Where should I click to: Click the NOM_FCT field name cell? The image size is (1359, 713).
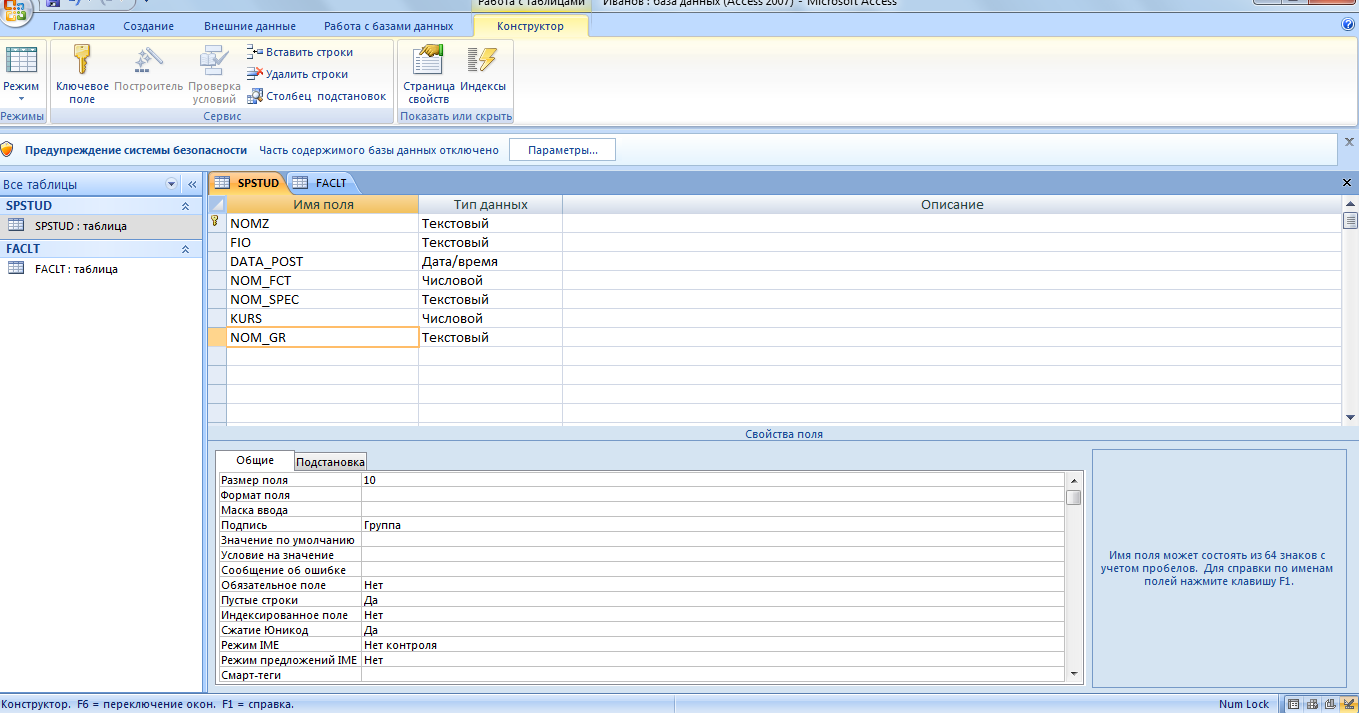click(x=322, y=281)
